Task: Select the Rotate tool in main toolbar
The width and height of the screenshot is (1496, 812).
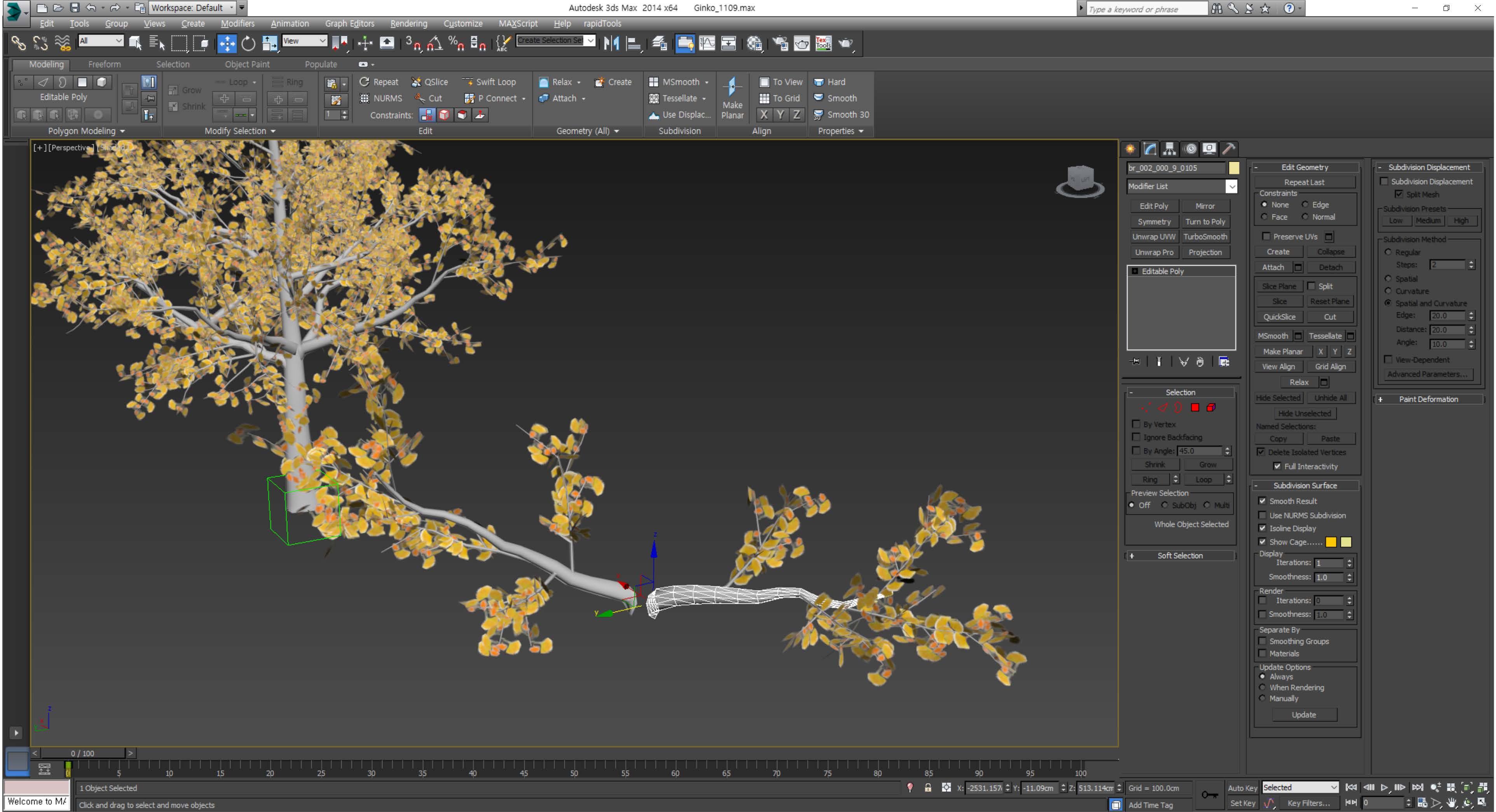Action: (x=249, y=43)
